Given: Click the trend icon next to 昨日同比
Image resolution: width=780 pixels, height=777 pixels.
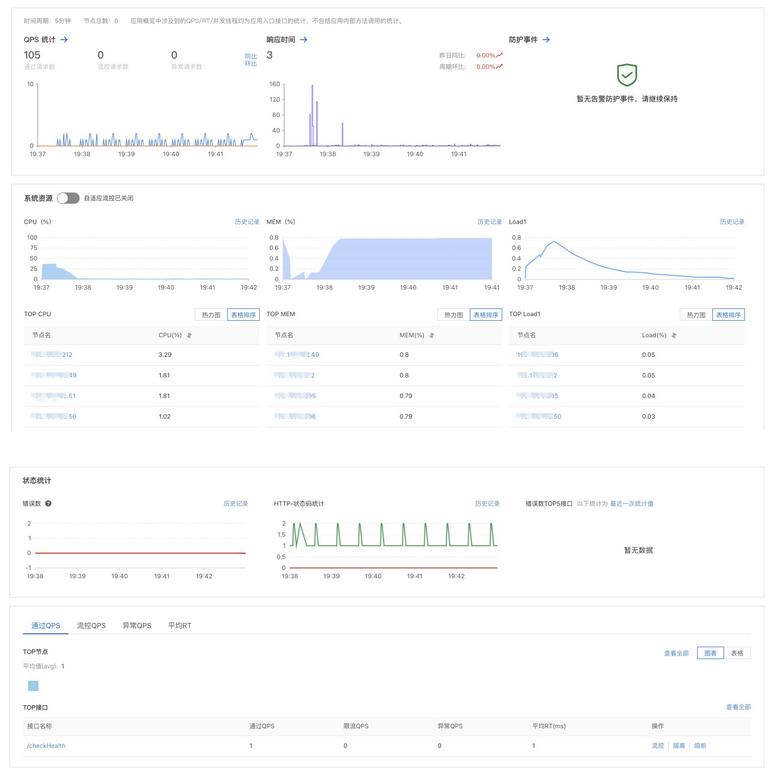Looking at the screenshot, I should (499, 55).
